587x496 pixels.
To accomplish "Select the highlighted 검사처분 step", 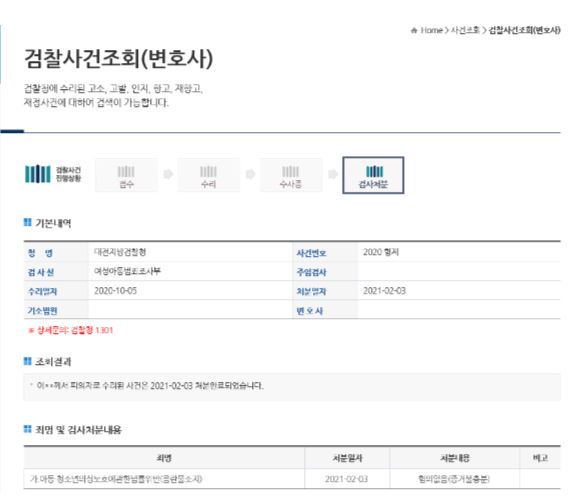I will 373,175.
